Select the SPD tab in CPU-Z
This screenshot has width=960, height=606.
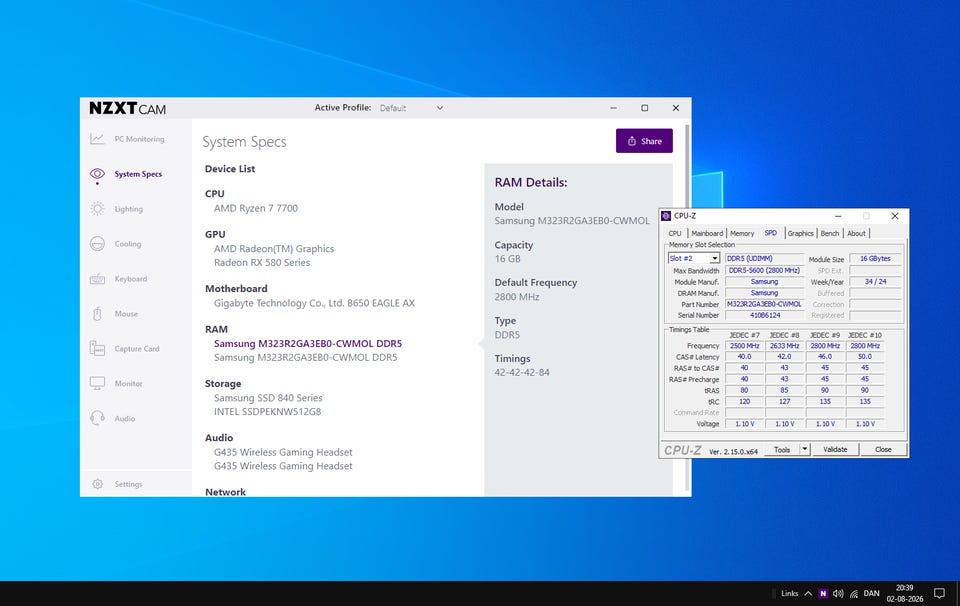point(770,233)
